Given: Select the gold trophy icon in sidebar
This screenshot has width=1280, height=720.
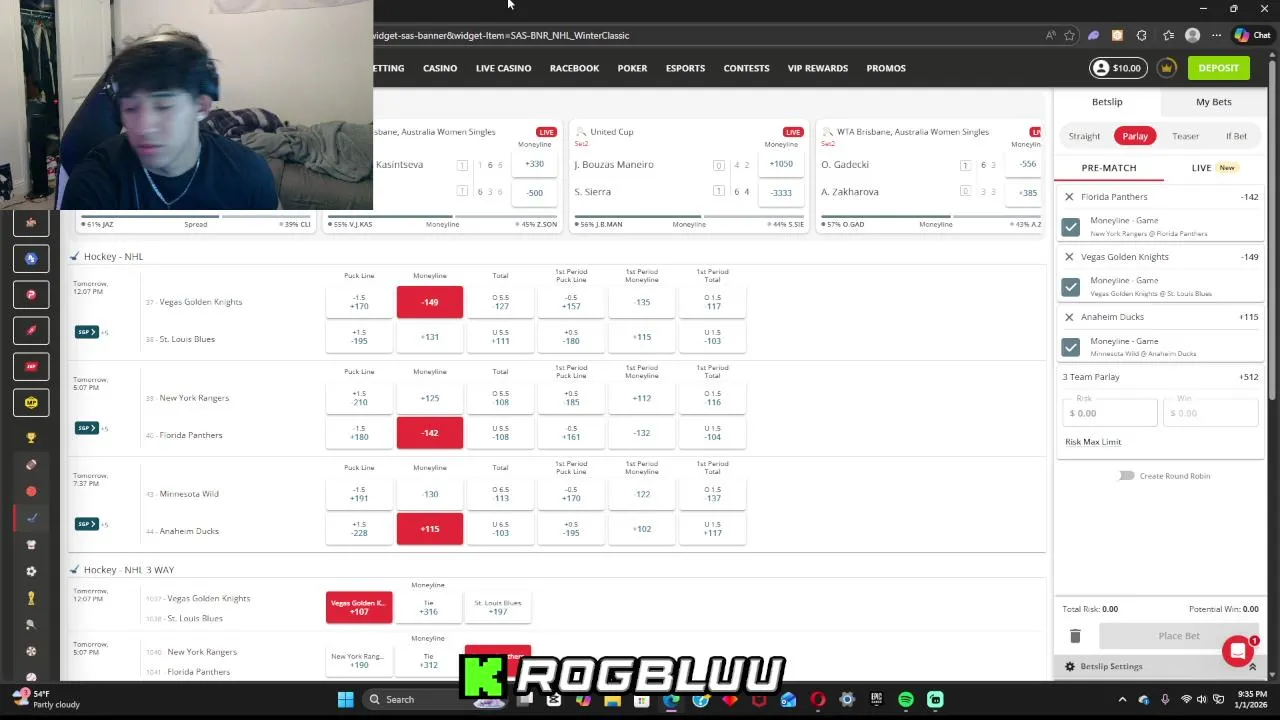Looking at the screenshot, I should click(31, 437).
